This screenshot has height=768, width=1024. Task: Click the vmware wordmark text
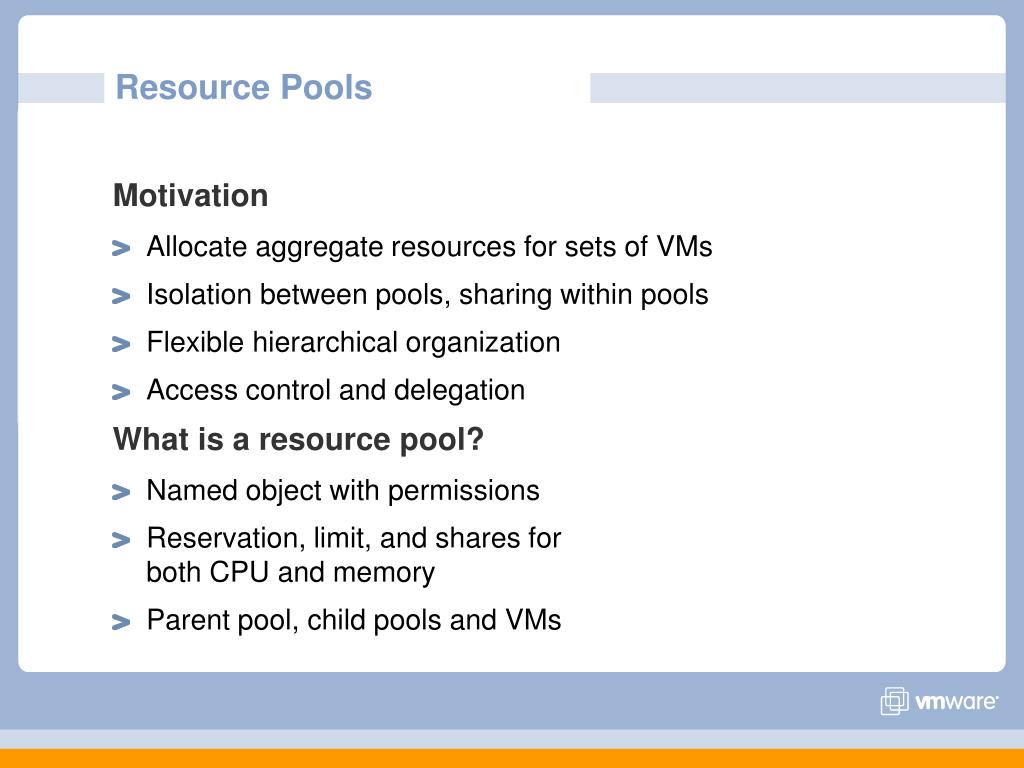[956, 702]
